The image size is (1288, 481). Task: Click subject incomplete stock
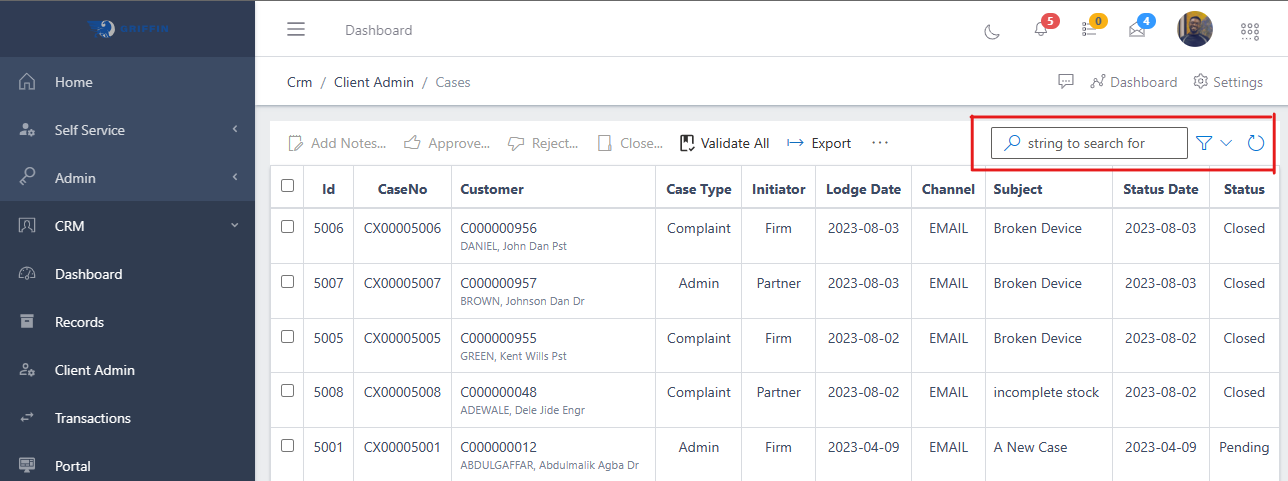click(x=1046, y=392)
